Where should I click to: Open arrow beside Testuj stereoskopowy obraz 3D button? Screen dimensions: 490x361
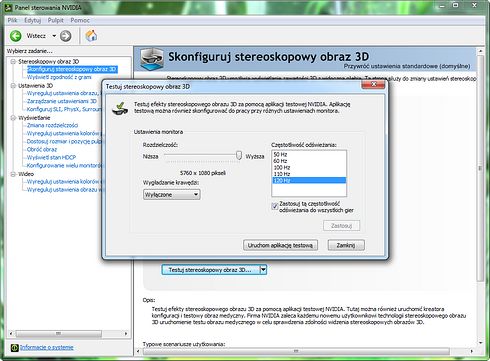tap(263, 270)
